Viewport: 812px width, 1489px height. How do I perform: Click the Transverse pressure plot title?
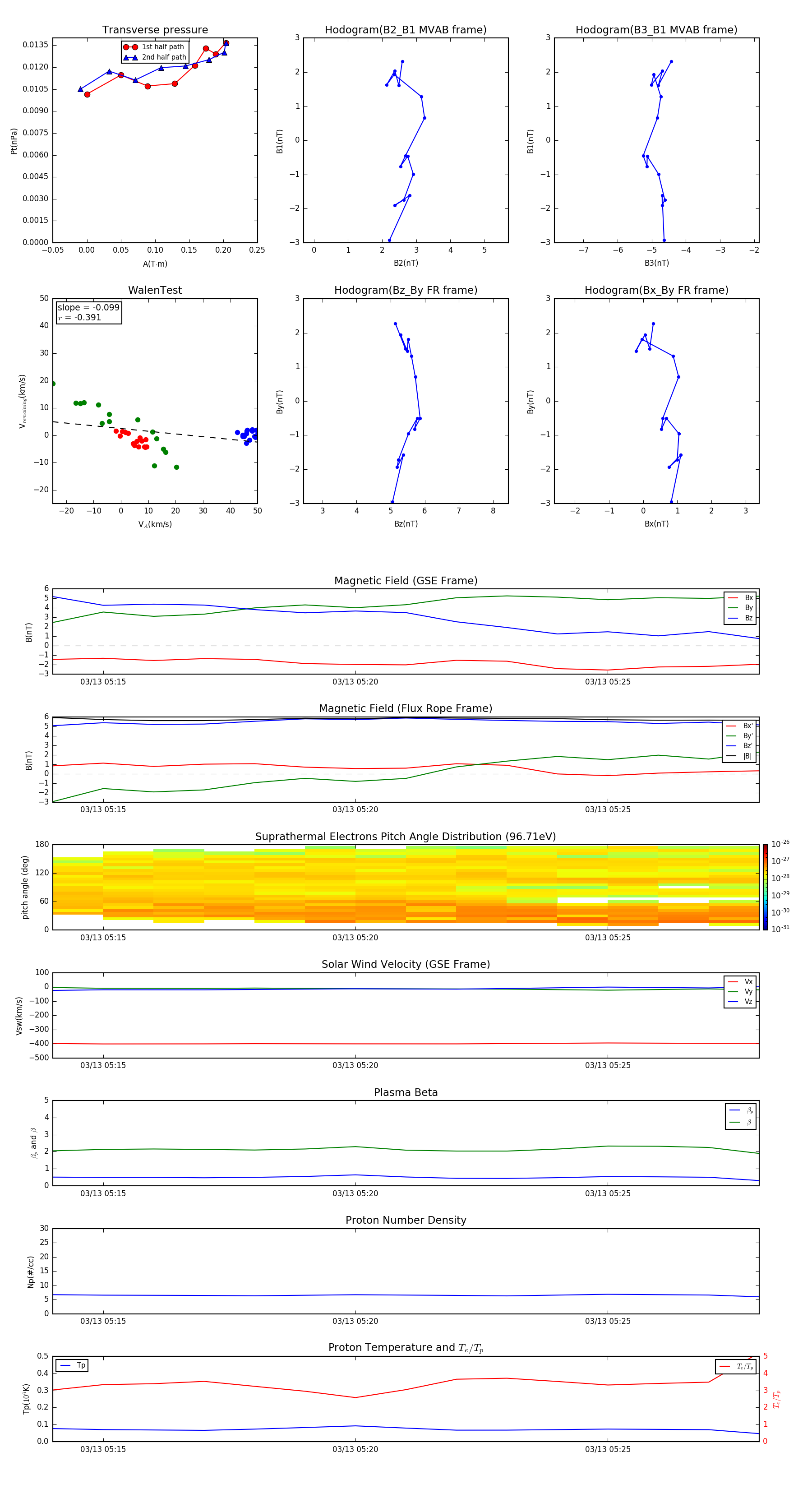155,30
